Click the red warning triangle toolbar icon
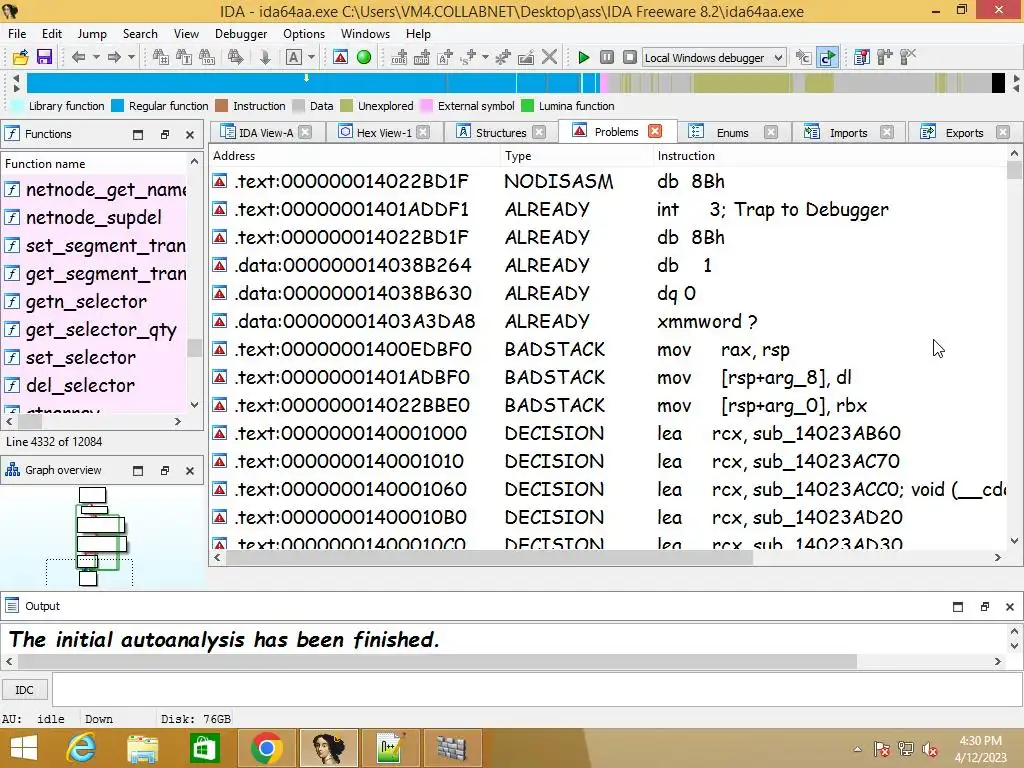The image size is (1024, 768). (x=340, y=57)
